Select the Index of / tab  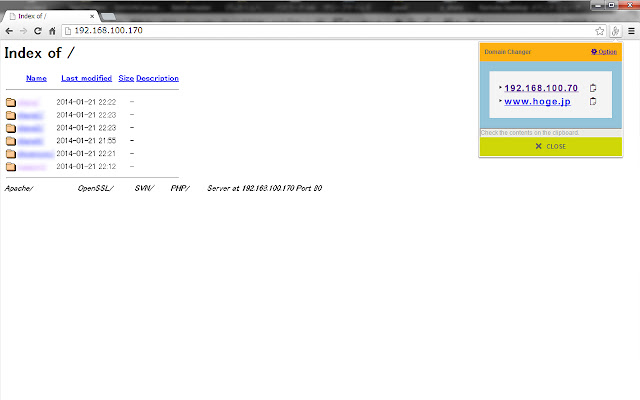51,16
